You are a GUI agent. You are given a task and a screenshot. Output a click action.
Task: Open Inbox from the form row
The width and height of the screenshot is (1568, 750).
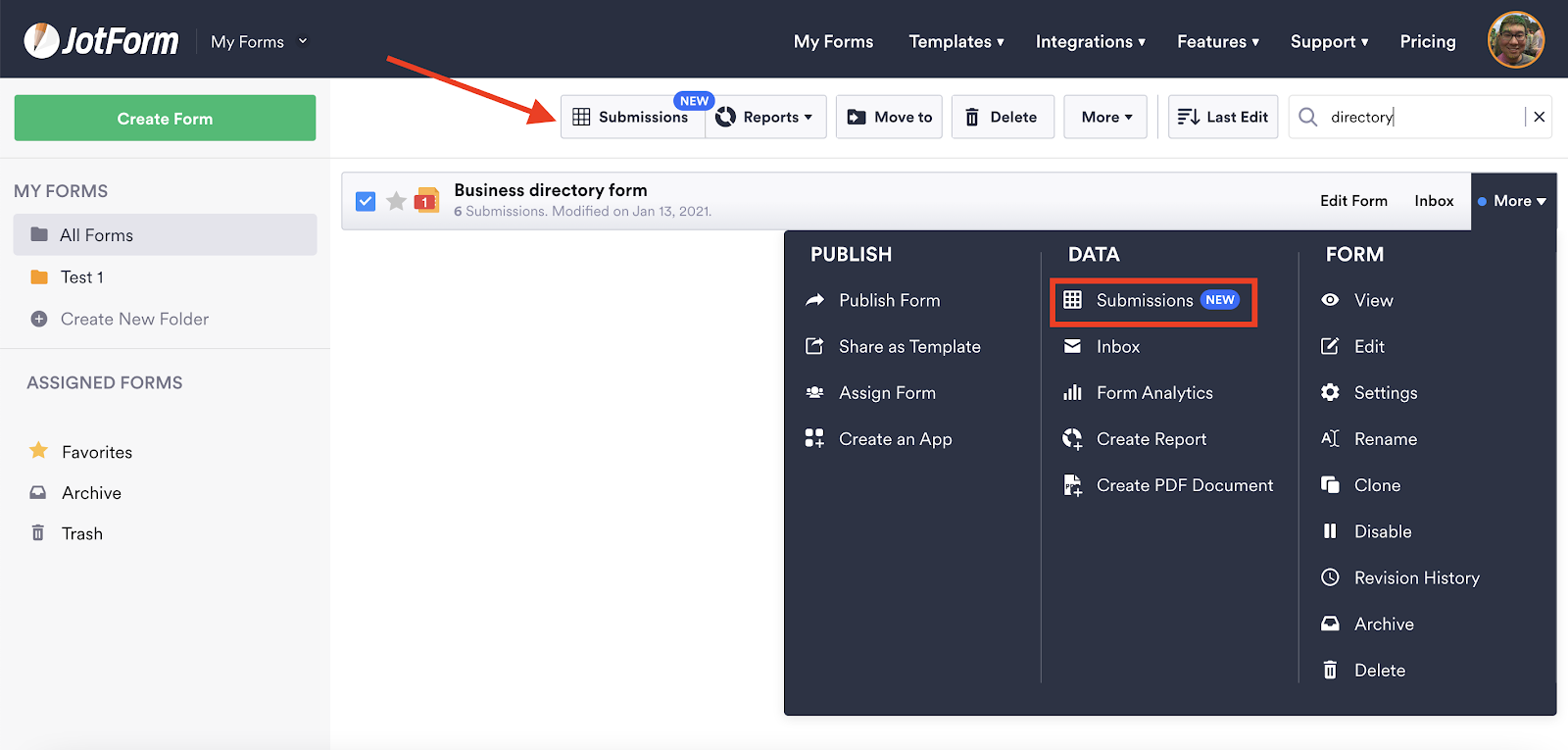coord(1434,201)
